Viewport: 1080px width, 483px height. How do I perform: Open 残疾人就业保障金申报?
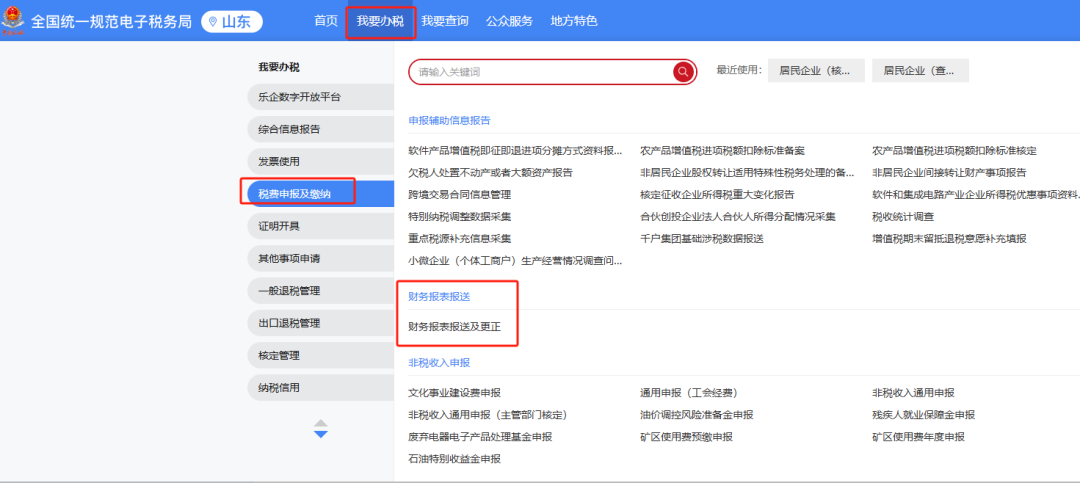point(924,415)
